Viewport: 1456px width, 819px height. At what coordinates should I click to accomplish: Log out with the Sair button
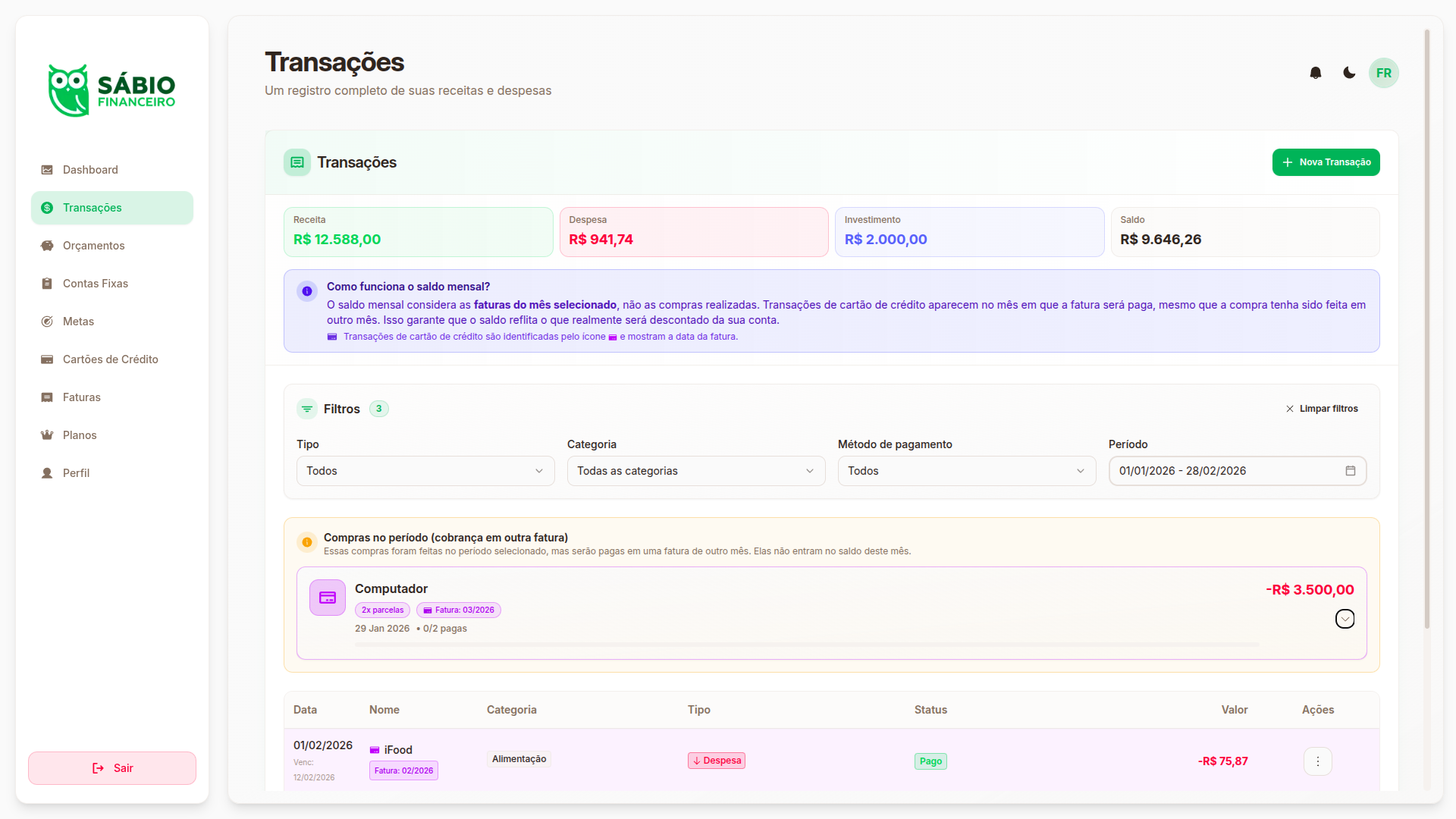pos(112,768)
